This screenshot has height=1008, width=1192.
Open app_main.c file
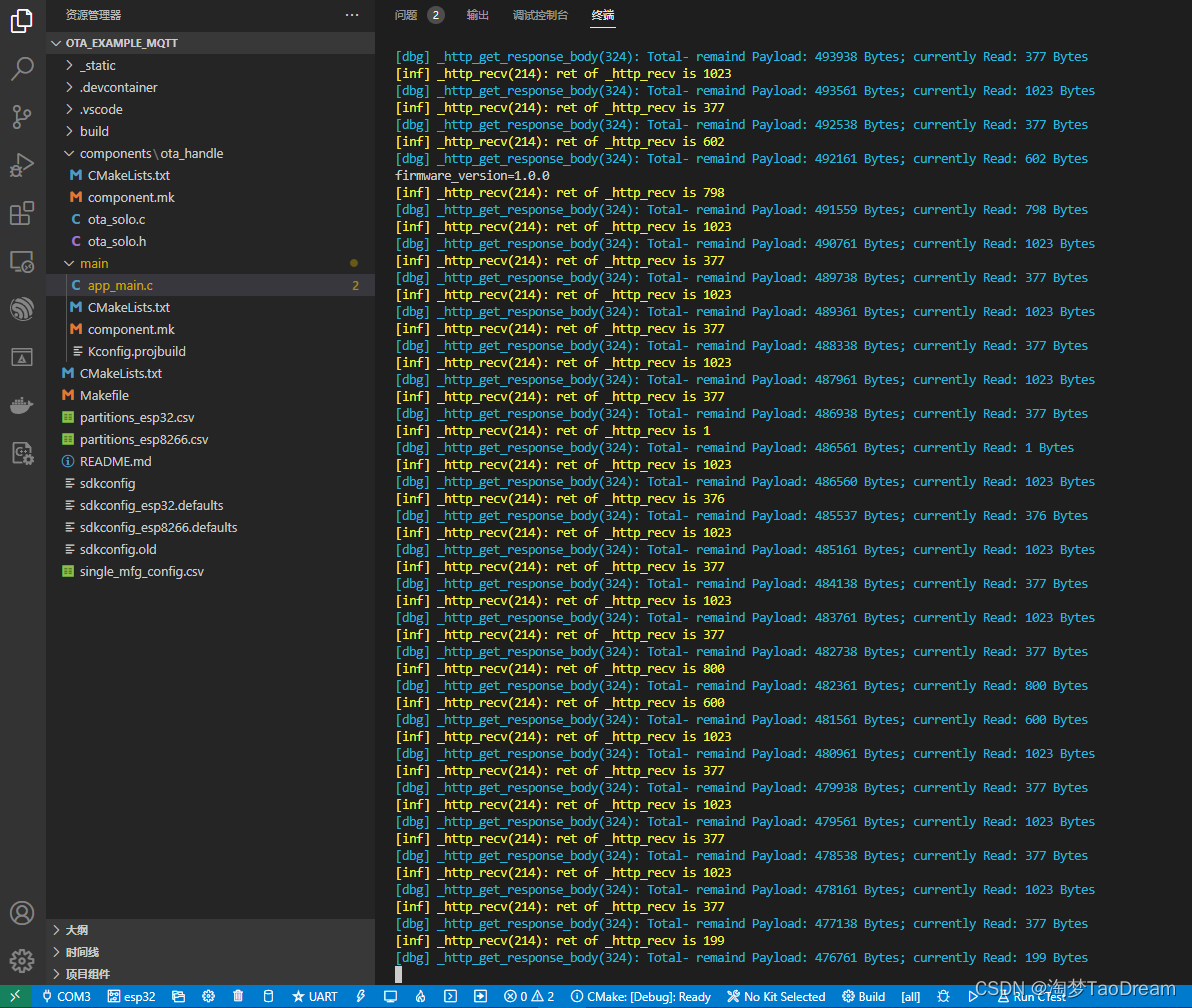pos(211,285)
